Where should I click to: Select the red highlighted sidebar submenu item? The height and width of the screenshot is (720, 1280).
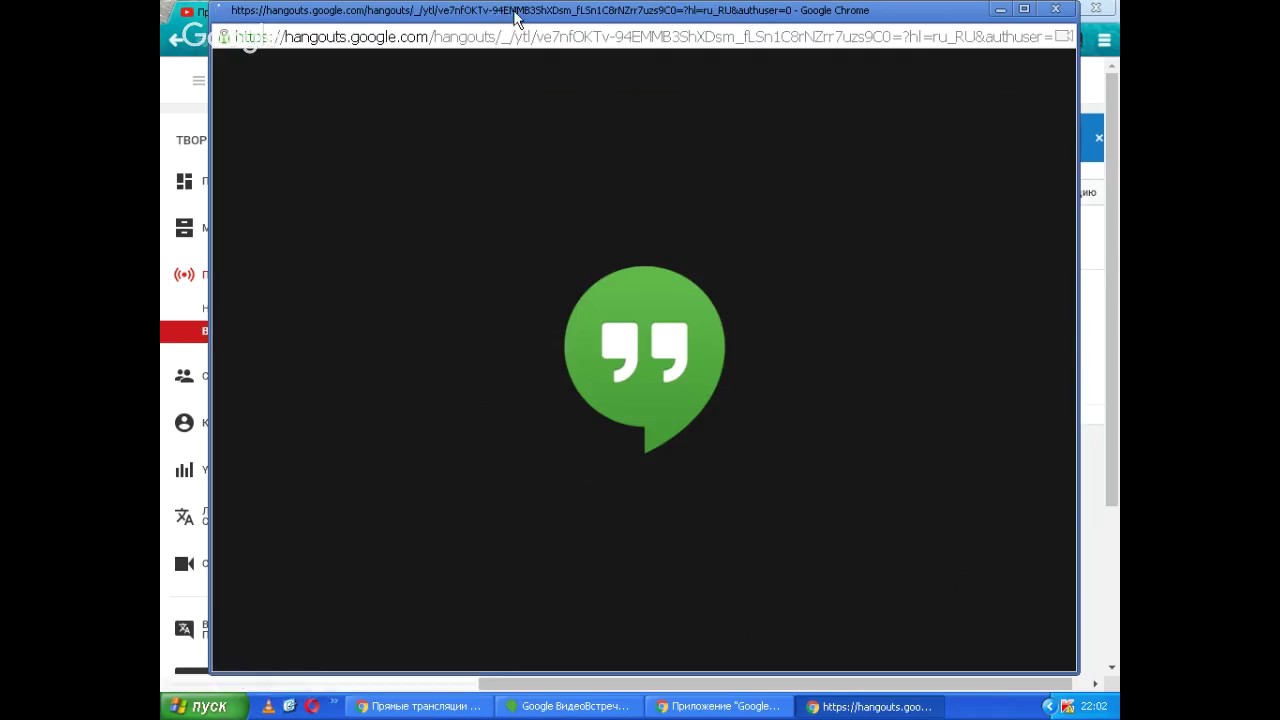tap(184, 331)
